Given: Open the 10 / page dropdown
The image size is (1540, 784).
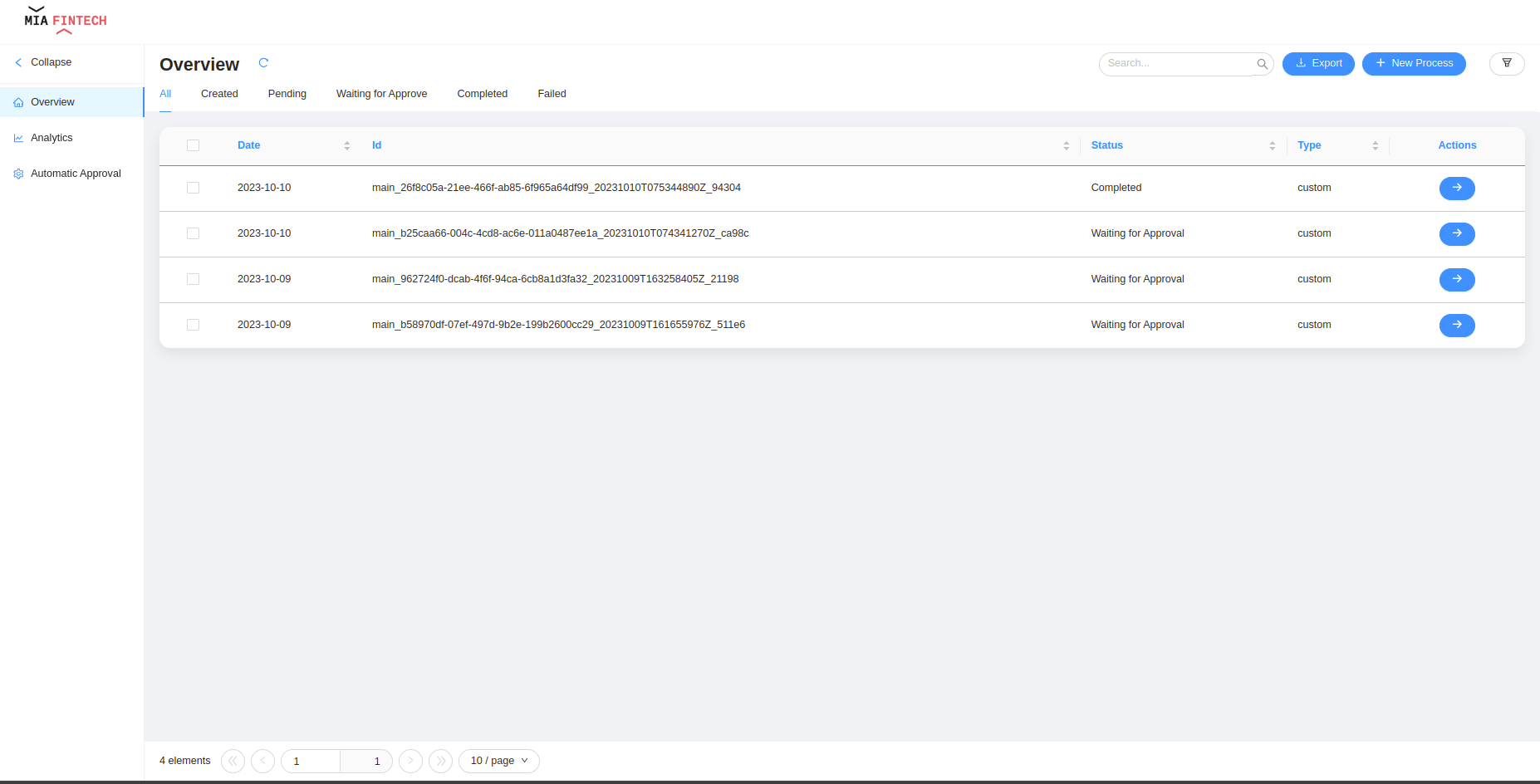Looking at the screenshot, I should tap(498, 761).
